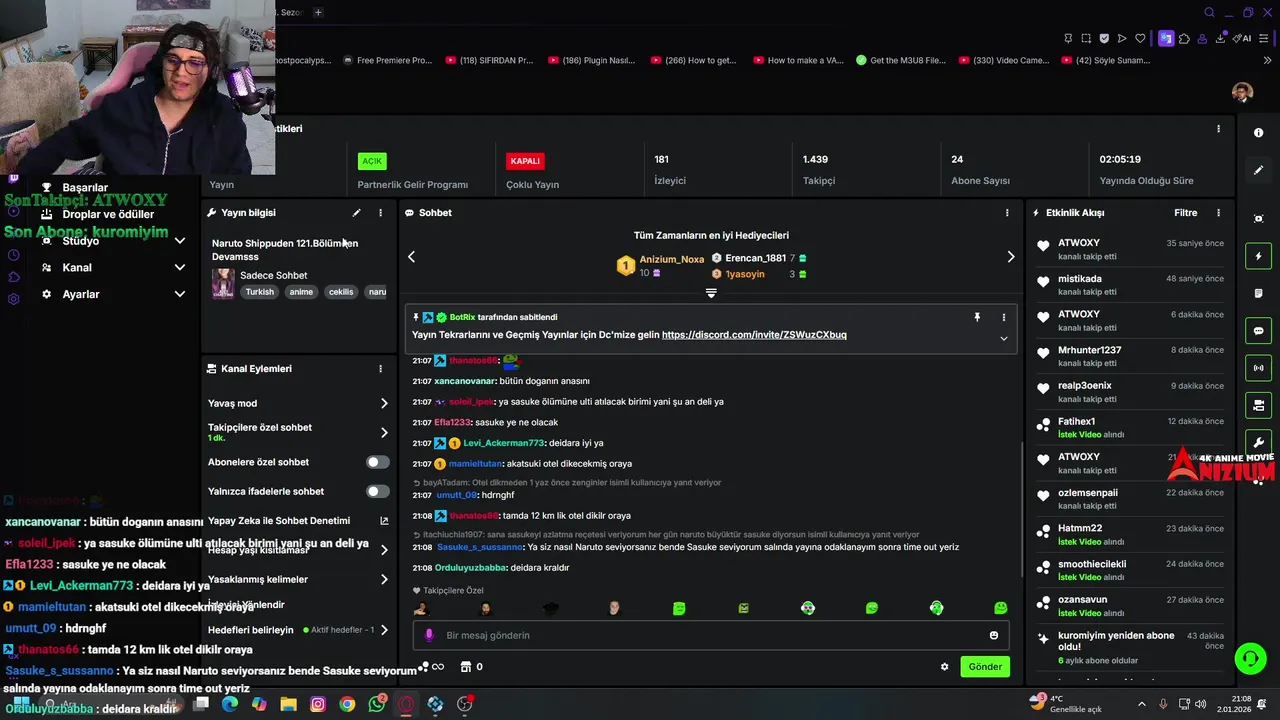This screenshot has width=1280, height=720.
Task: Click the sidebar screen-capture frame icon
Action: pos(1258,219)
